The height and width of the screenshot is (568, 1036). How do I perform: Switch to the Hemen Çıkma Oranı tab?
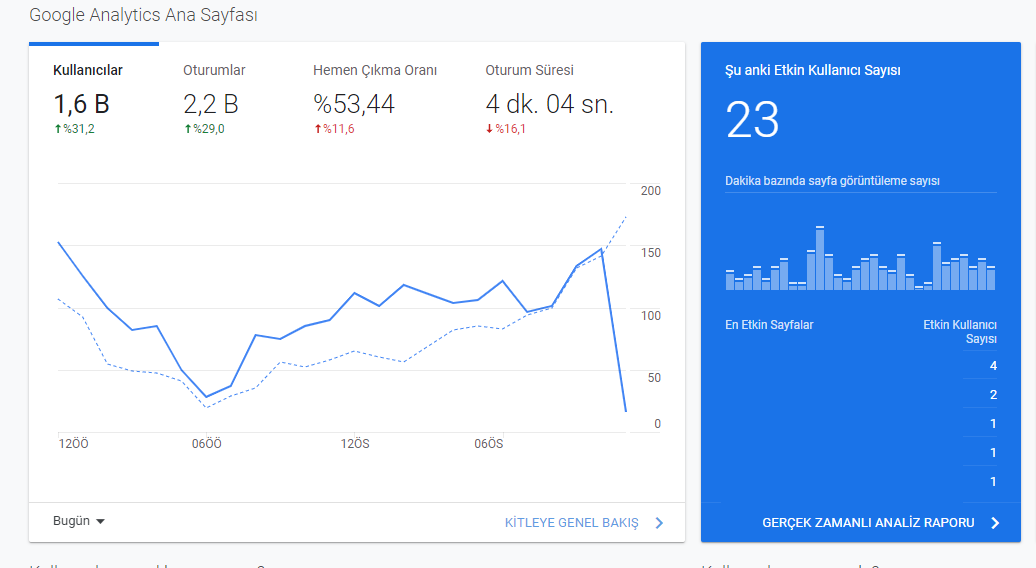tap(375, 99)
